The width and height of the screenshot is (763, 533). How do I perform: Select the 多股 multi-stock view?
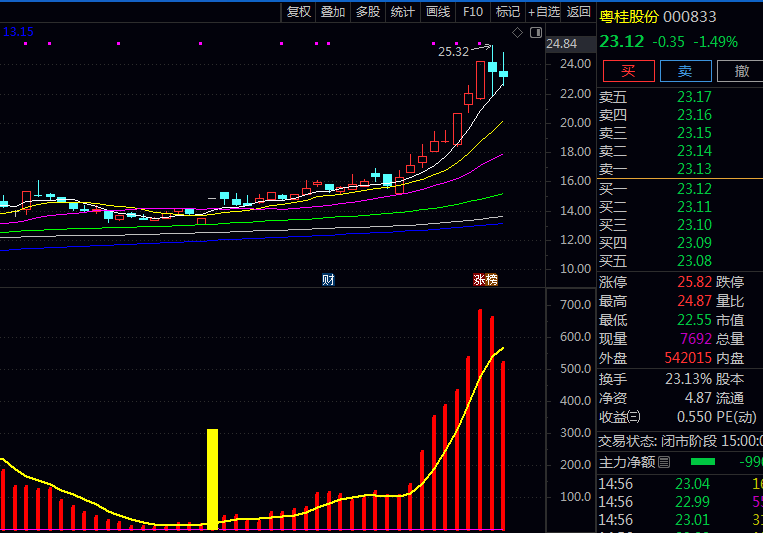click(x=368, y=12)
